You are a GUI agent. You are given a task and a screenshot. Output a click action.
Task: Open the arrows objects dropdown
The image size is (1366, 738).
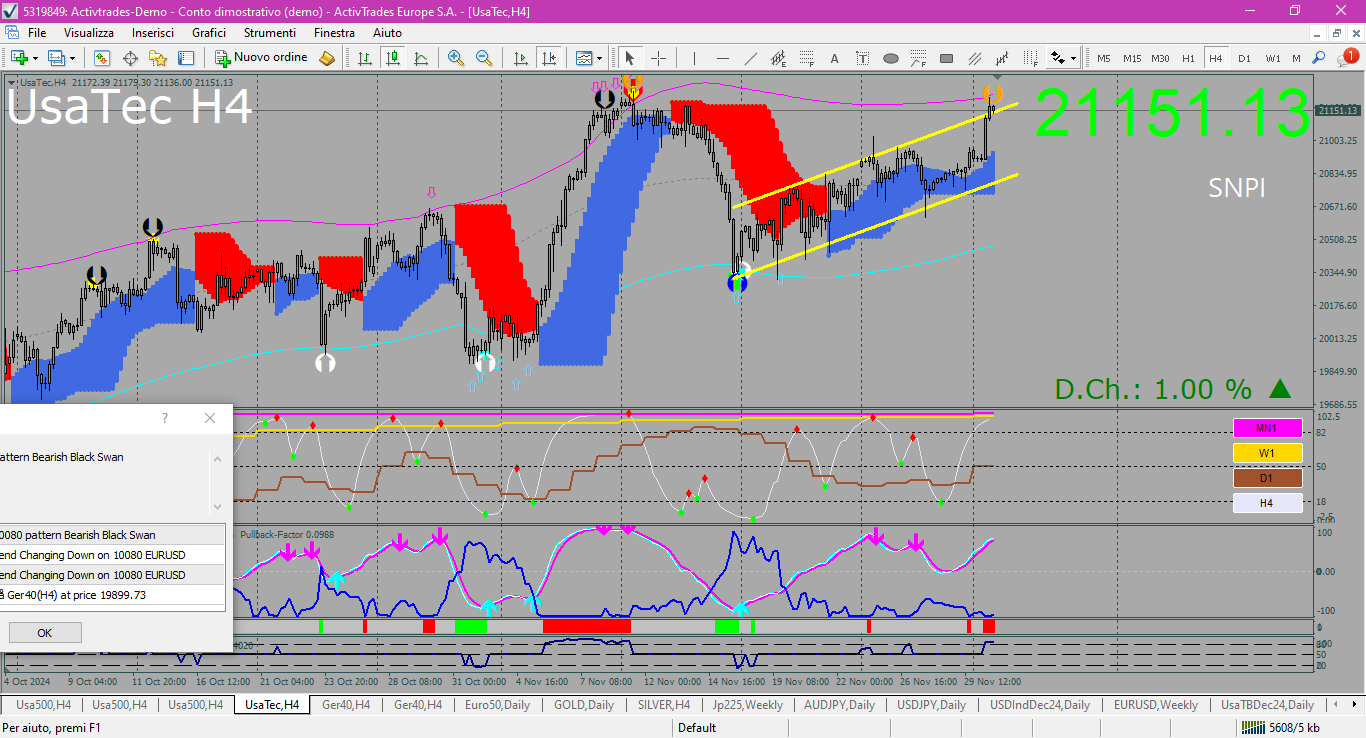(x=1062, y=58)
